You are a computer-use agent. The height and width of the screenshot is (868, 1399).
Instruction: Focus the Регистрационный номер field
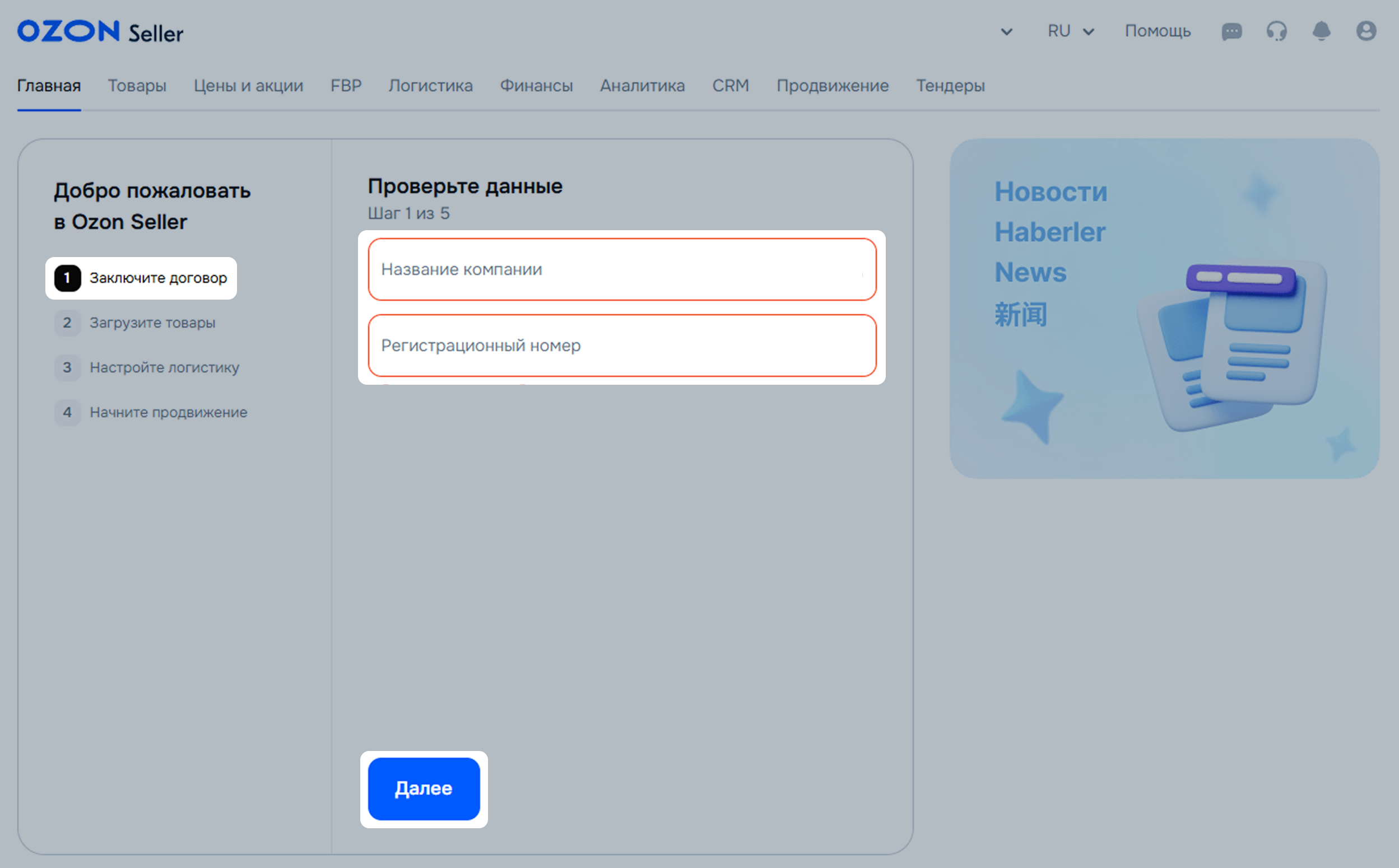click(622, 346)
